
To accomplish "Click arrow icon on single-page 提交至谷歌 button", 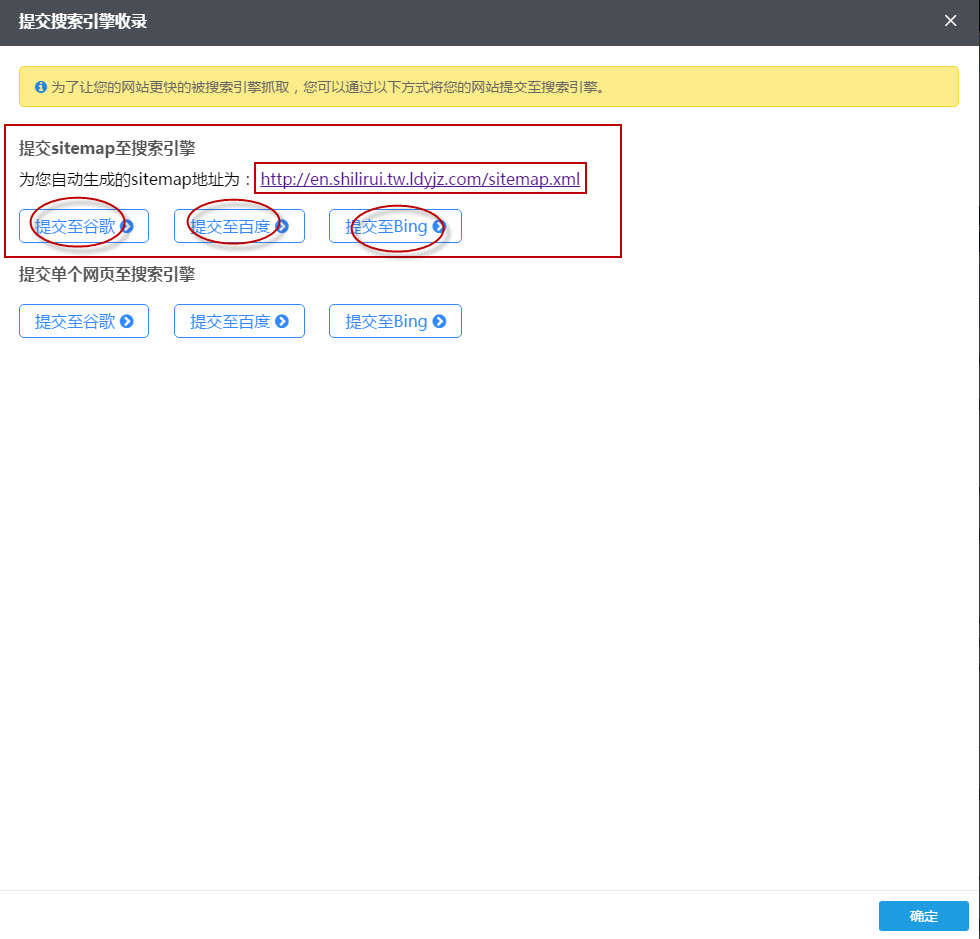I will (127, 322).
